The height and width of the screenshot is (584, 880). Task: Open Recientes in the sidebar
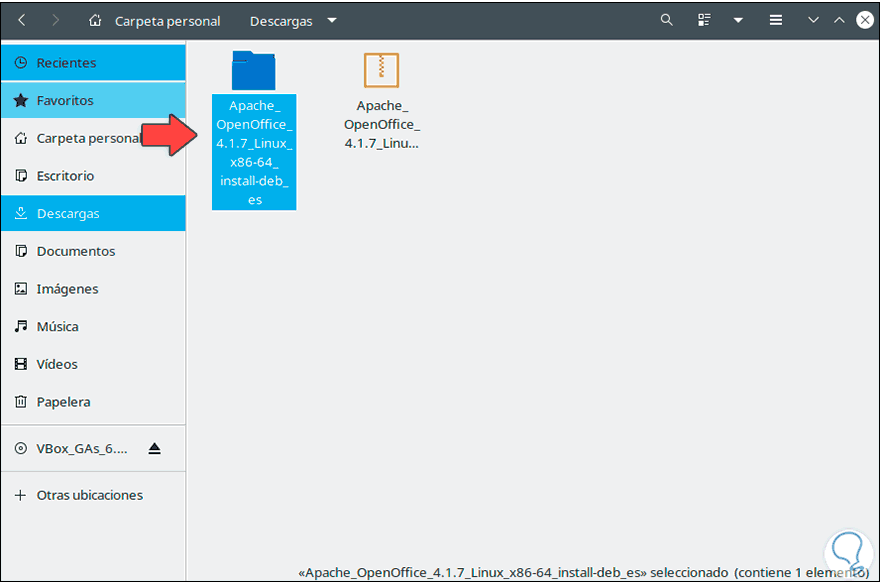tap(93, 63)
